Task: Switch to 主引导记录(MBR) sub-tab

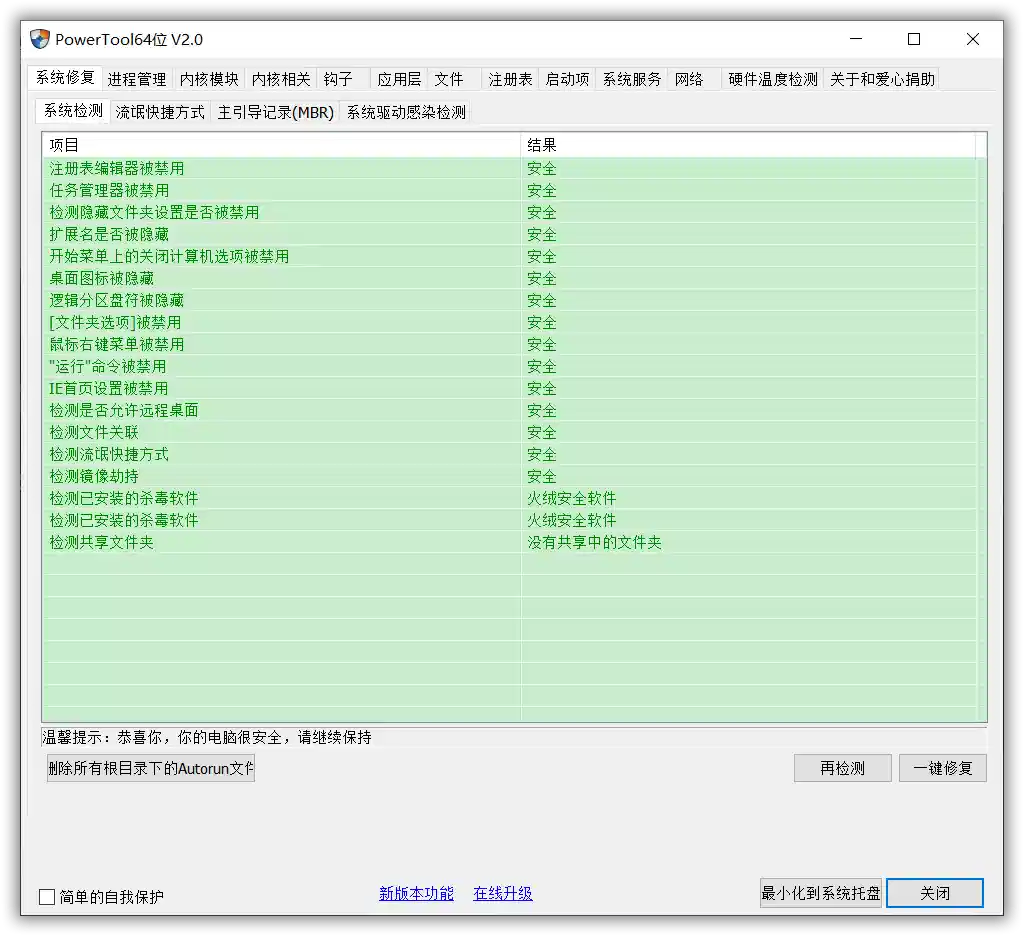Action: pos(275,112)
